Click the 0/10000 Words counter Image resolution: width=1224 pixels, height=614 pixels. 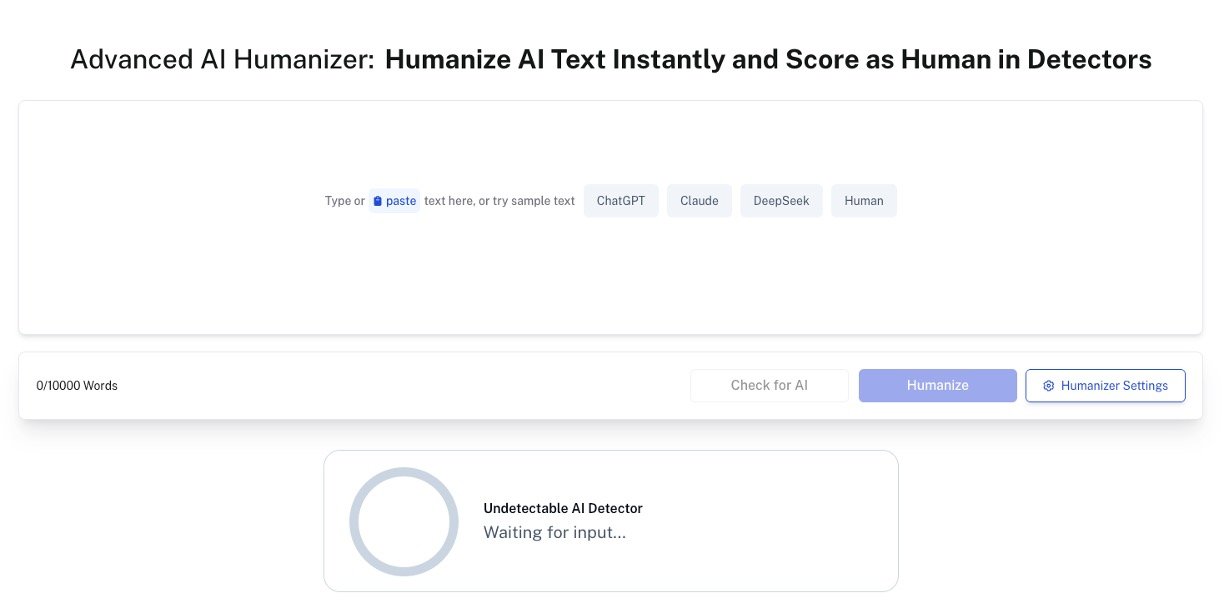pos(76,385)
